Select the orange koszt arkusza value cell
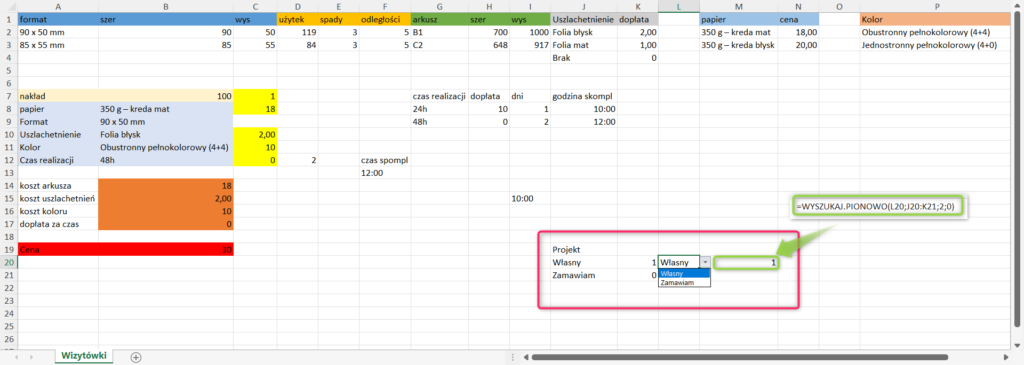 point(166,185)
